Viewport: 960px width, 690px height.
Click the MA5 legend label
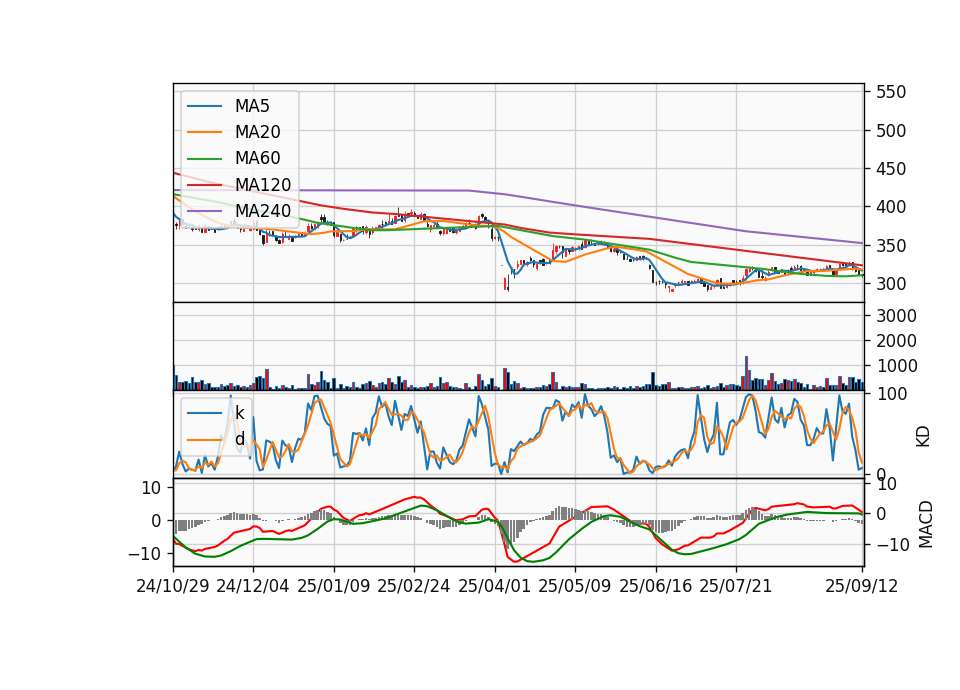click(x=252, y=106)
